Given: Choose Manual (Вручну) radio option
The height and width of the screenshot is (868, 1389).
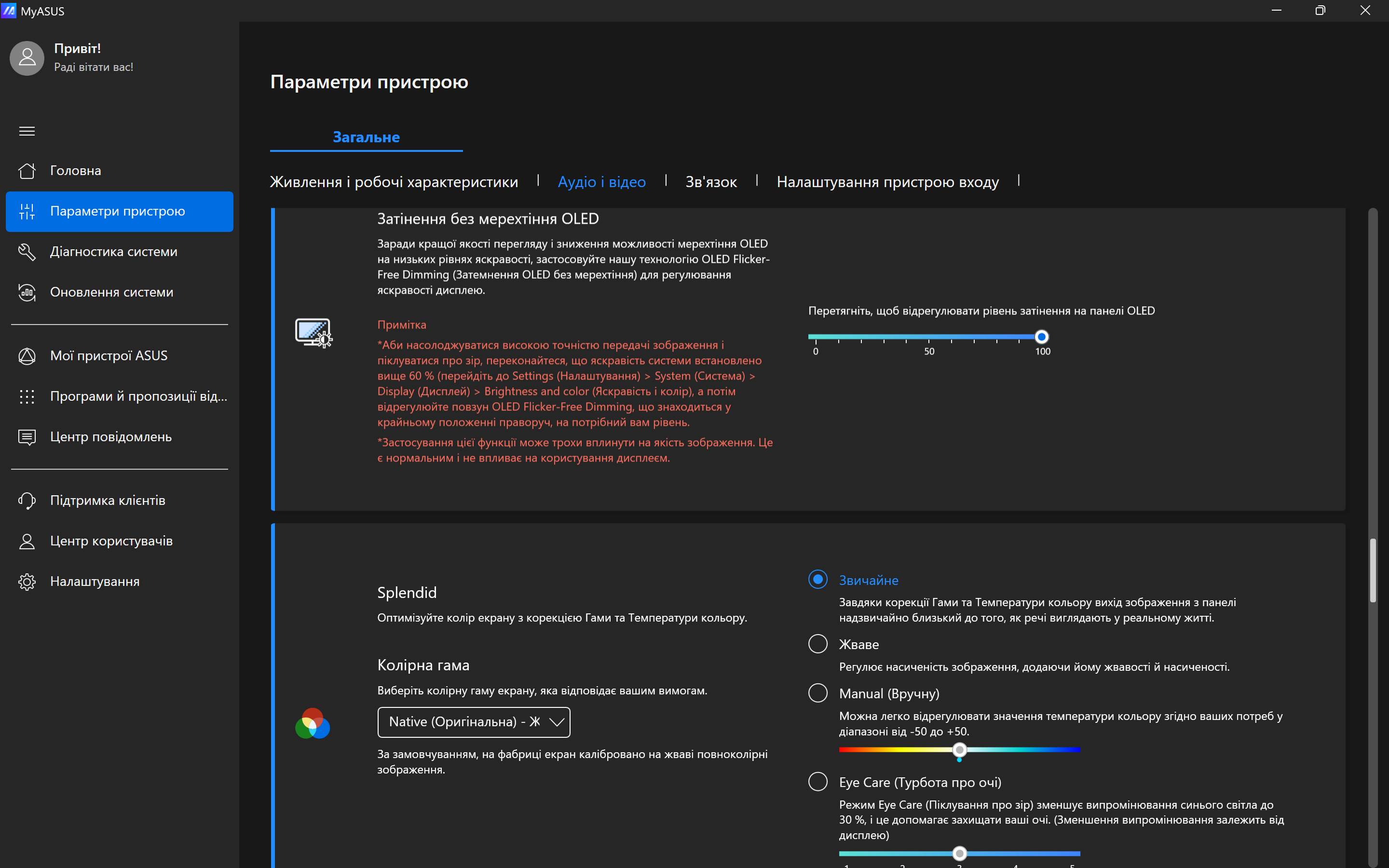Looking at the screenshot, I should click(818, 693).
